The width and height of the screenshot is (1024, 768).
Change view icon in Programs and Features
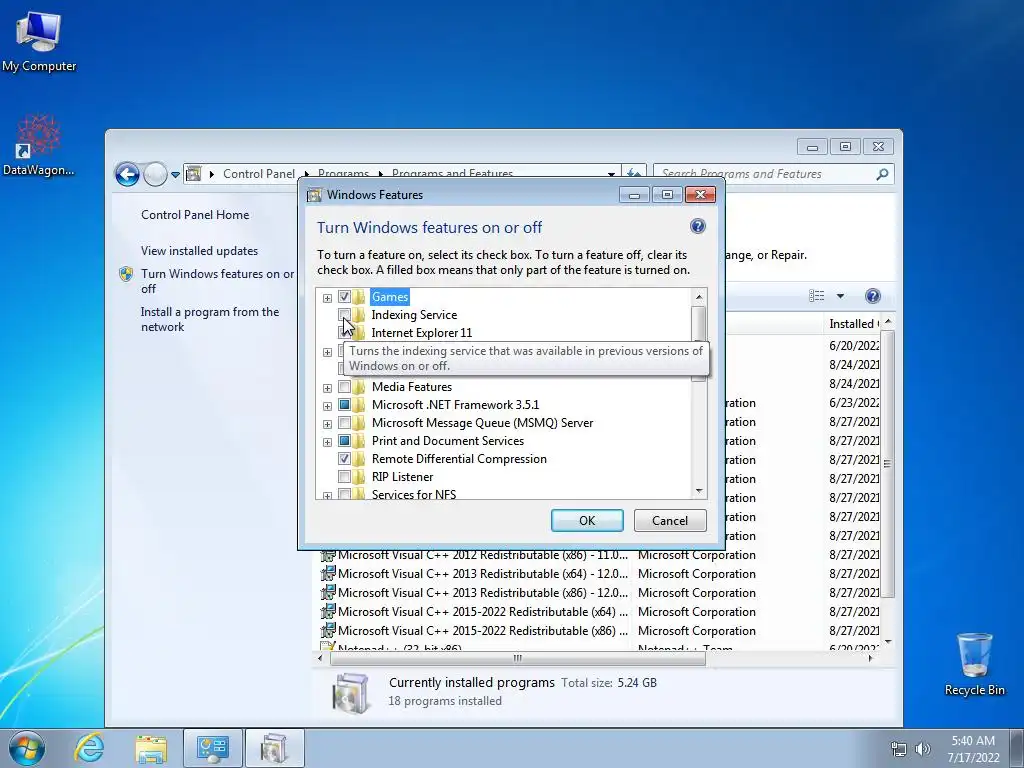[x=816, y=296]
